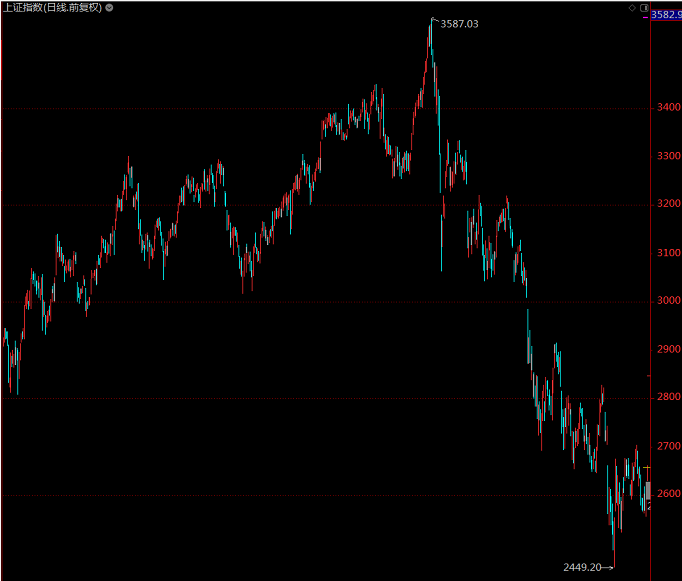This screenshot has width=682, height=581.
Task: Click the 2600 level on price axis
Action: pyautogui.click(x=667, y=495)
